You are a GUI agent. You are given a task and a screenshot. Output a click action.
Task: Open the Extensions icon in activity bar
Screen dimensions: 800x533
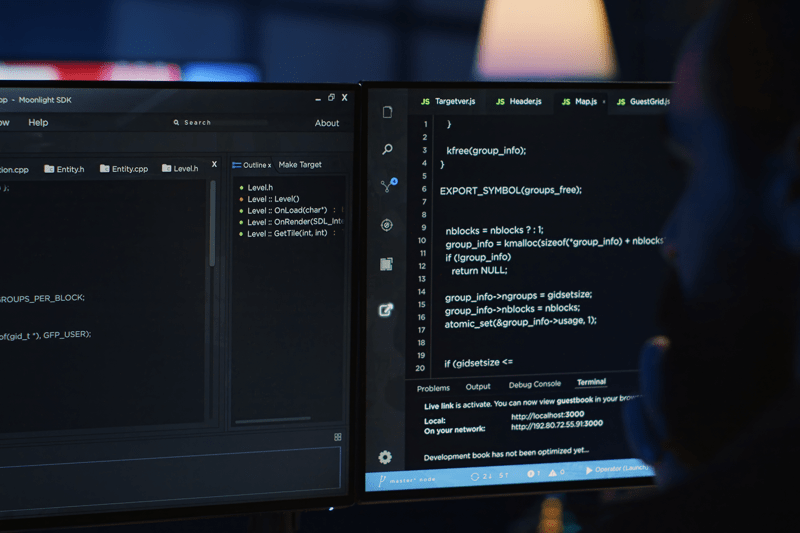click(x=387, y=265)
